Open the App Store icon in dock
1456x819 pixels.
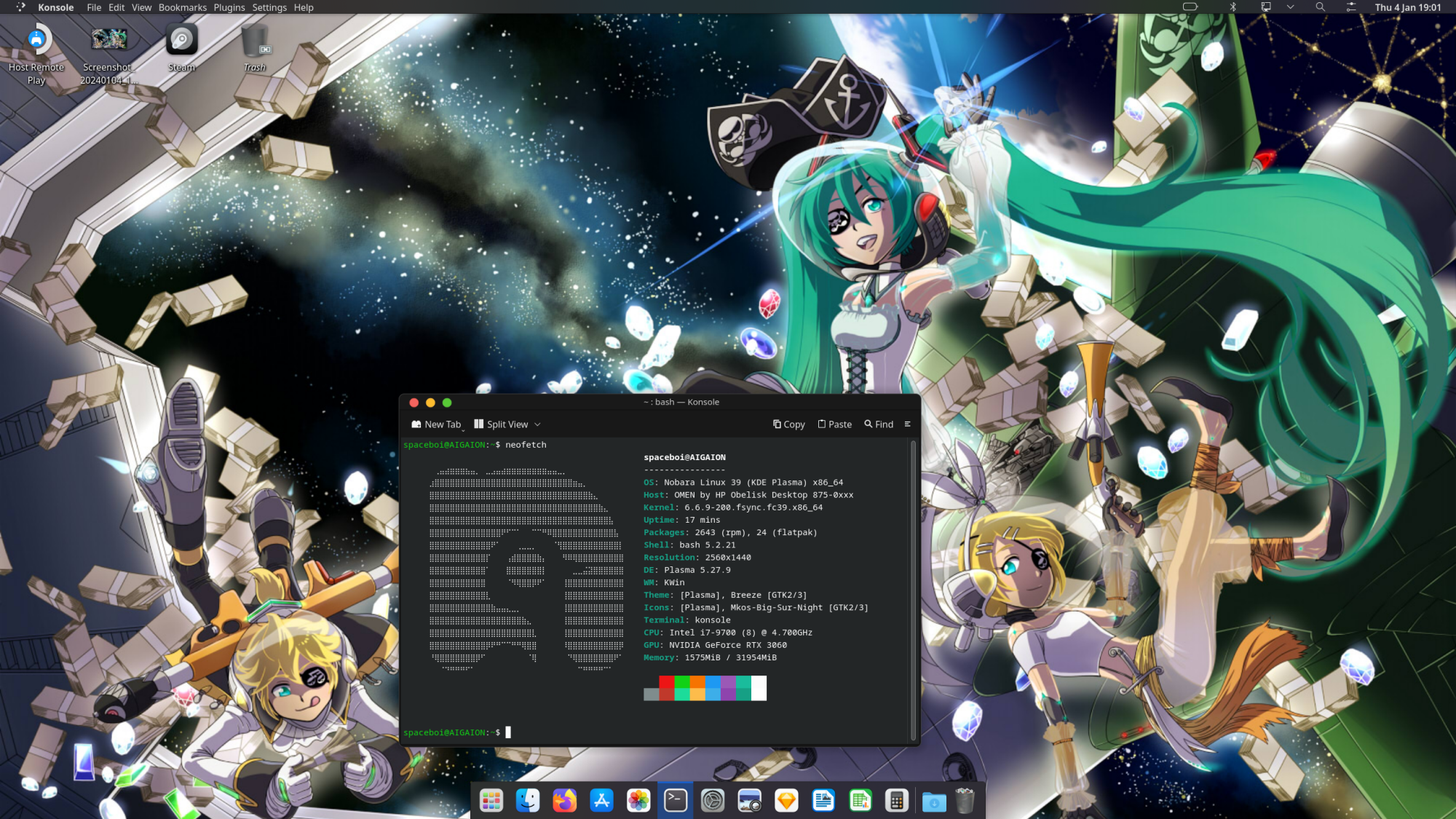[602, 801]
